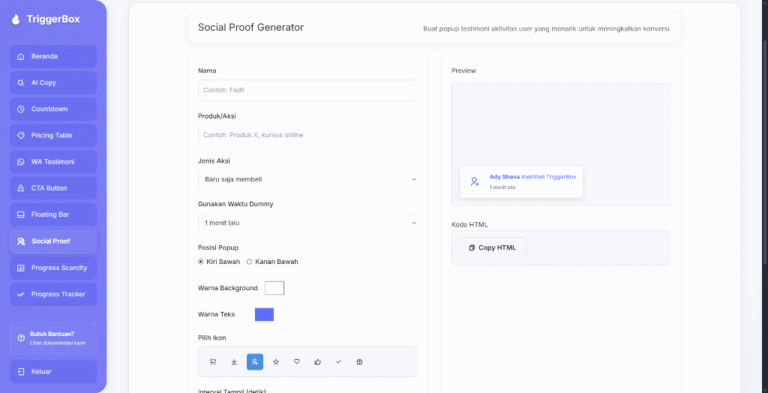Go to Pricing Table menu

click(x=53, y=136)
